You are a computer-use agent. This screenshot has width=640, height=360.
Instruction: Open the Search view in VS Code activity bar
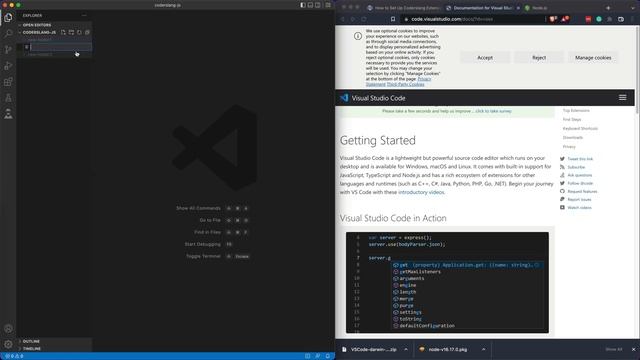pyautogui.click(x=8, y=33)
